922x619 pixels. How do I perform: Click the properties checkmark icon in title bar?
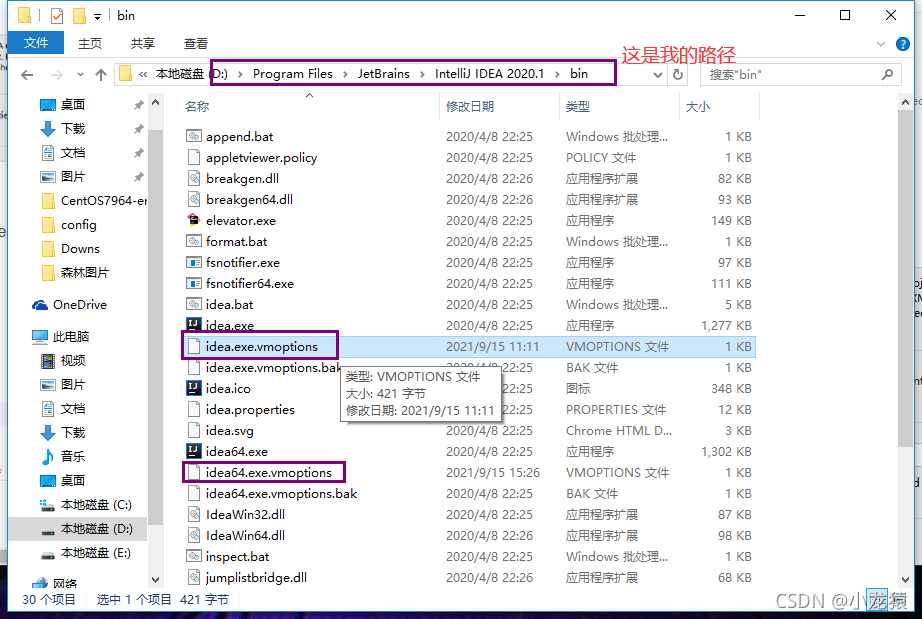pos(57,16)
